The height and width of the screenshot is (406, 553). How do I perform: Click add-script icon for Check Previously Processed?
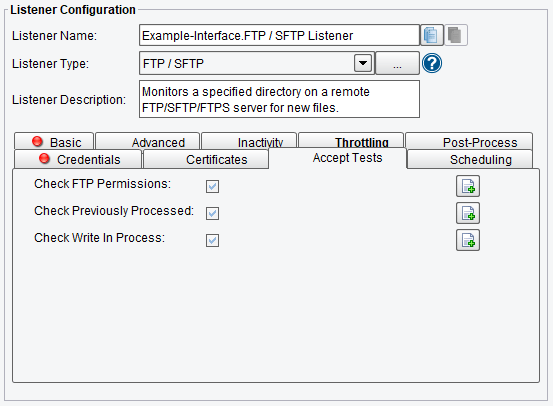468,213
